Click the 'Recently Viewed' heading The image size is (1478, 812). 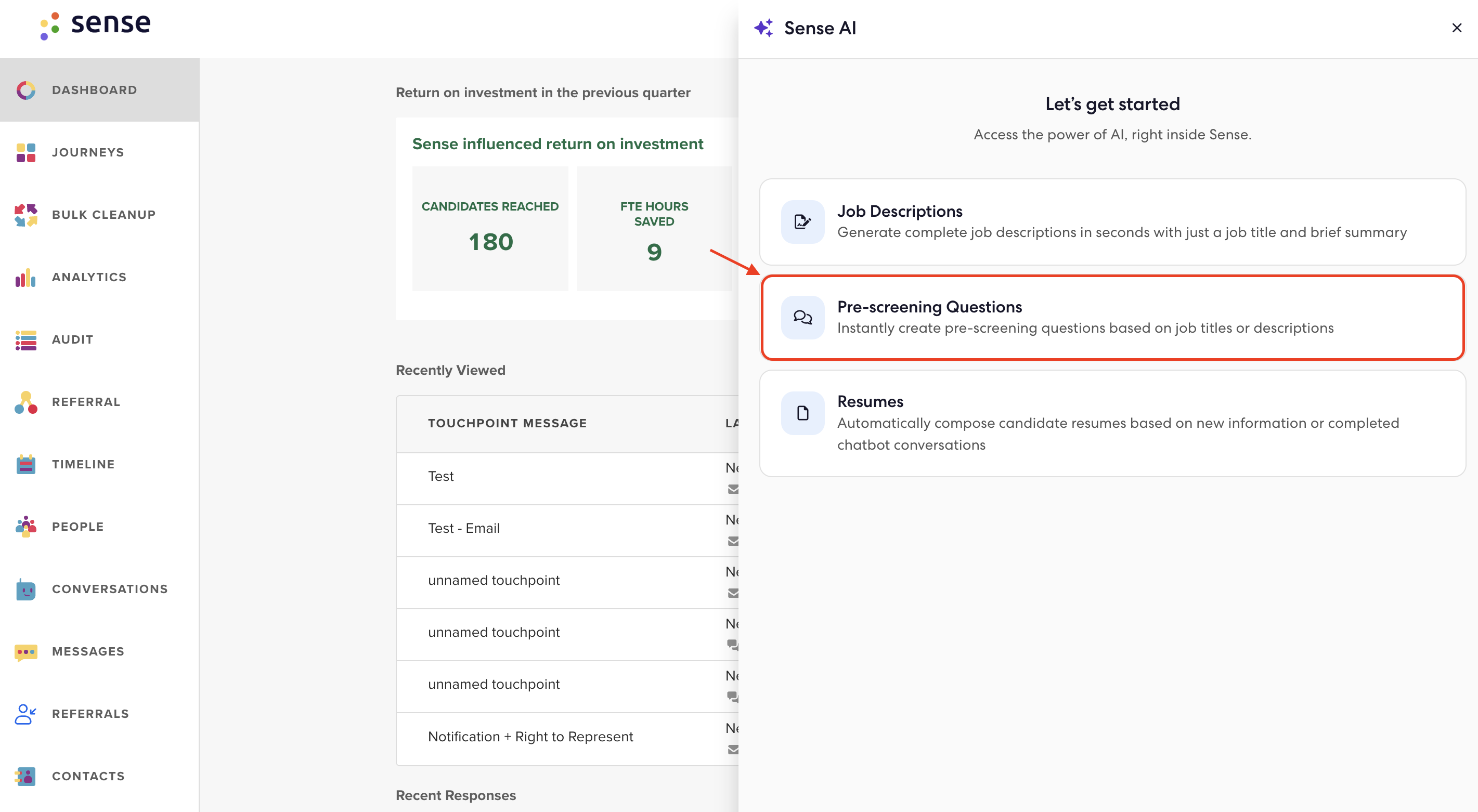pos(450,371)
